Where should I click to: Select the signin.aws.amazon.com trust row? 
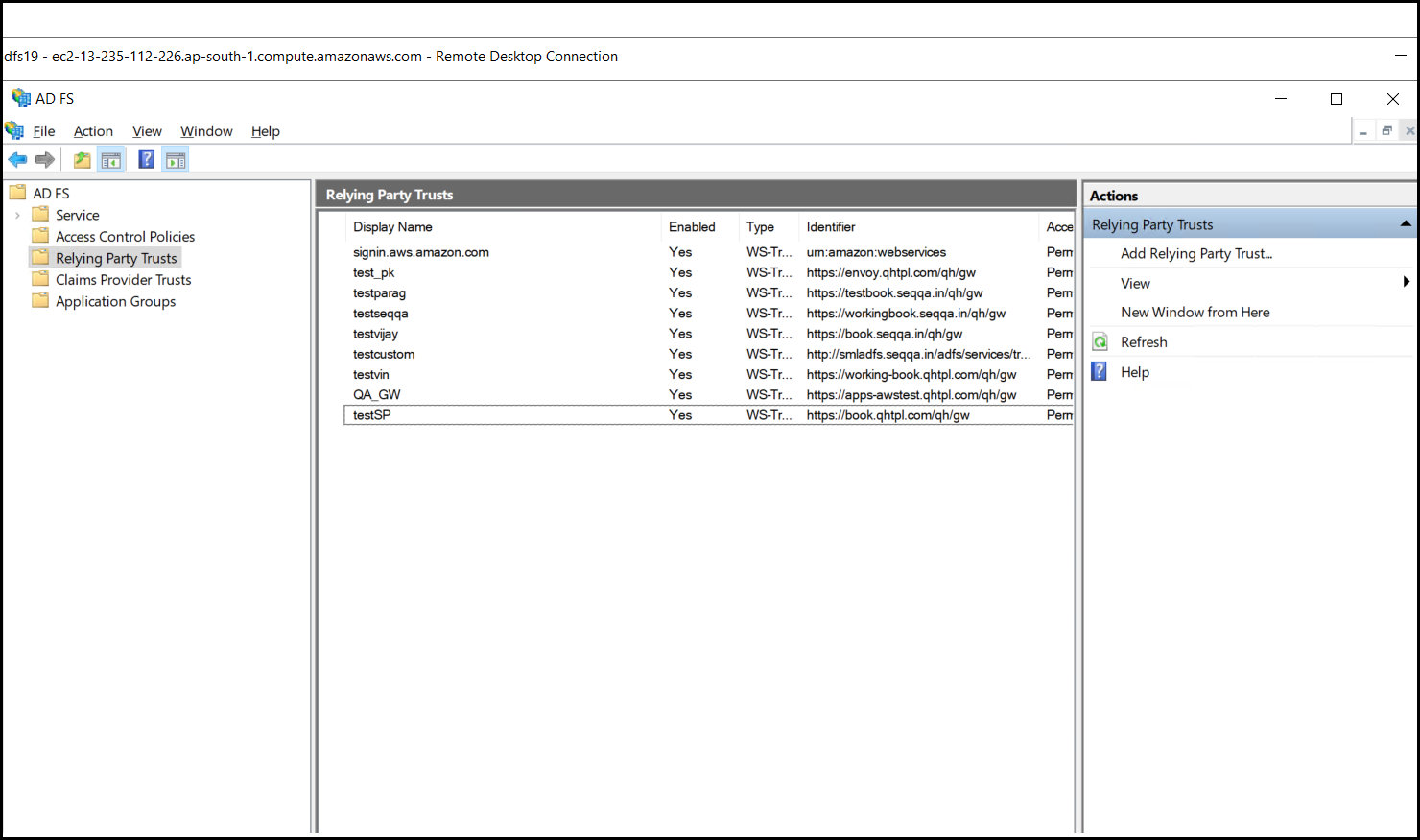click(x=709, y=252)
